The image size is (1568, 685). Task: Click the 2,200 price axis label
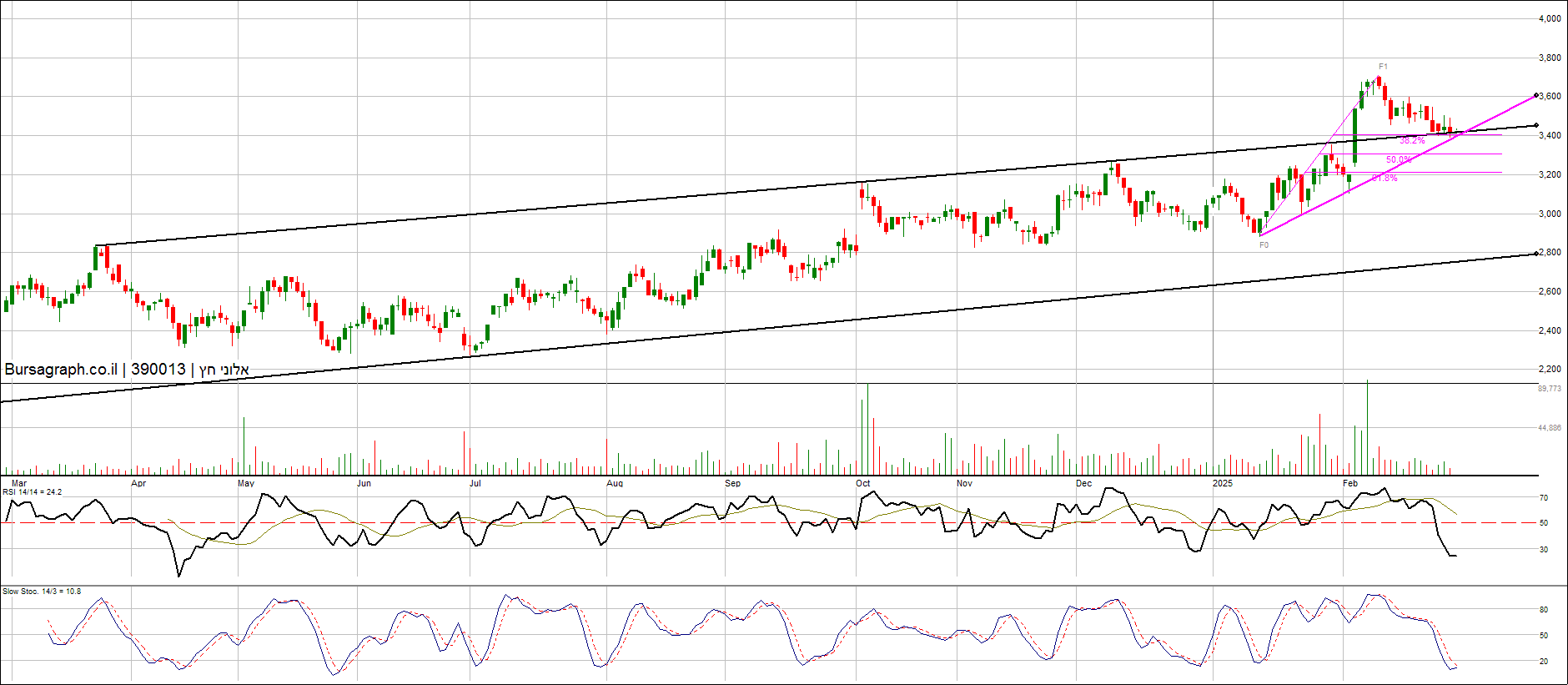coord(1550,369)
